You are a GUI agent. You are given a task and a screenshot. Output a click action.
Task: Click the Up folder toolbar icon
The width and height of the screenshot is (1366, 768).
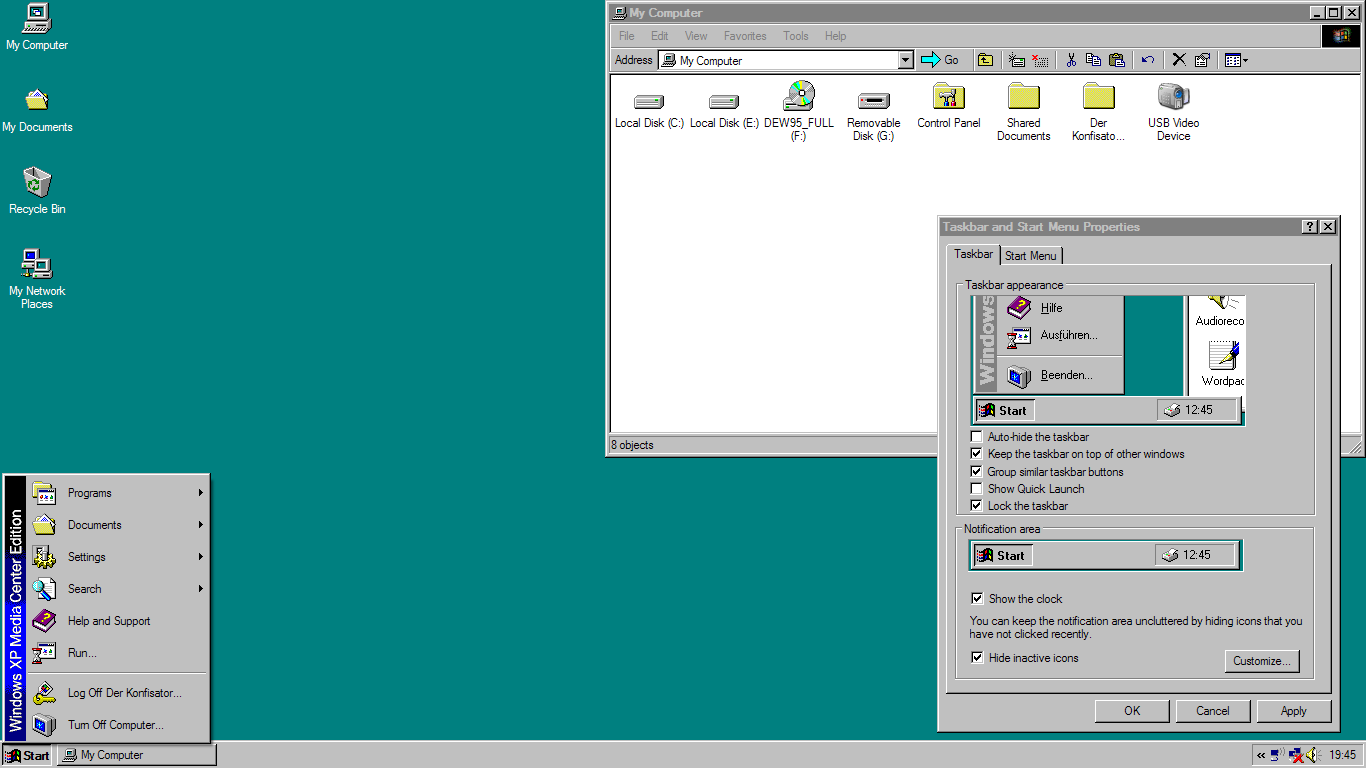tap(985, 60)
